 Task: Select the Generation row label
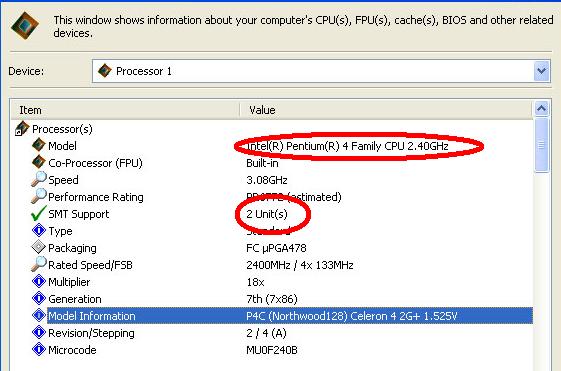75,299
